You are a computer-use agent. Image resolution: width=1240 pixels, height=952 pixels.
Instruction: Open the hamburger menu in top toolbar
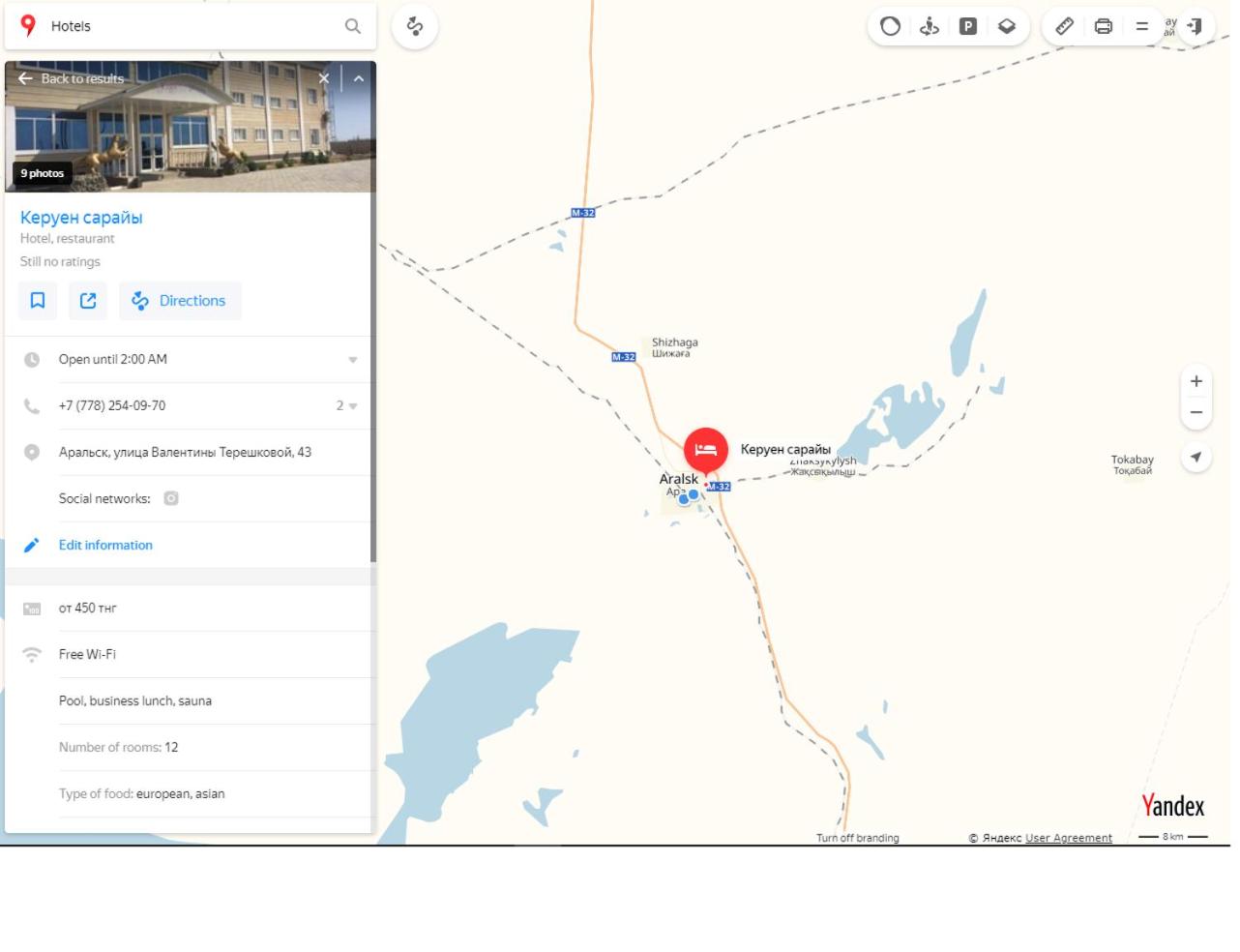(1142, 26)
